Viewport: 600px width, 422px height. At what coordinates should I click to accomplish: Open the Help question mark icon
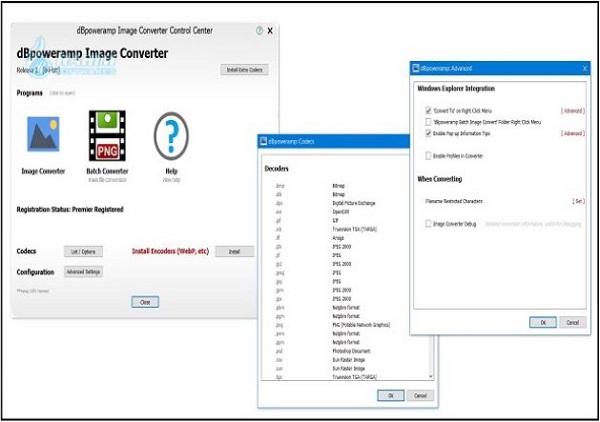[x=171, y=136]
